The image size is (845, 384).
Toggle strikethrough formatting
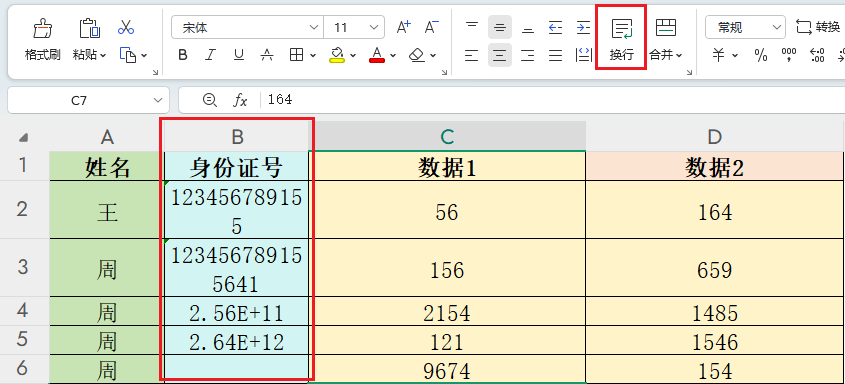click(x=266, y=54)
